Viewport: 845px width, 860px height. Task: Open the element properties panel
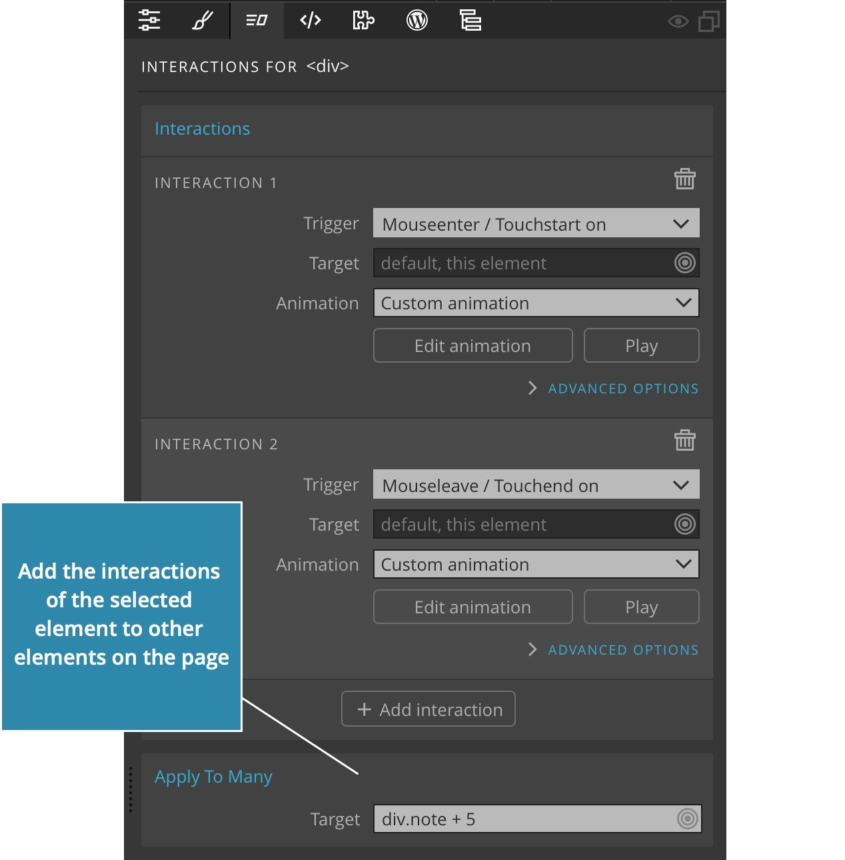click(149, 20)
